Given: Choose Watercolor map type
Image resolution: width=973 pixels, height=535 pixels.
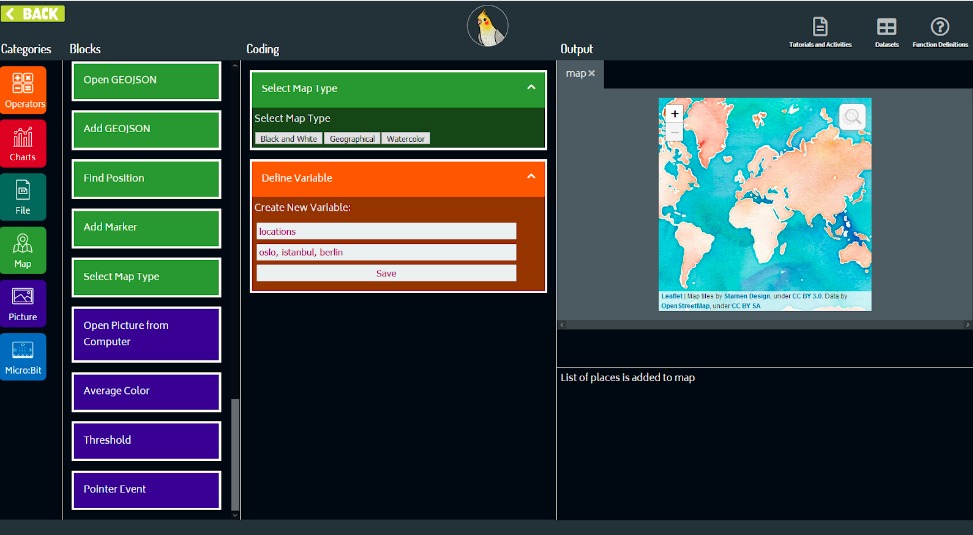Looking at the screenshot, I should 405,139.
